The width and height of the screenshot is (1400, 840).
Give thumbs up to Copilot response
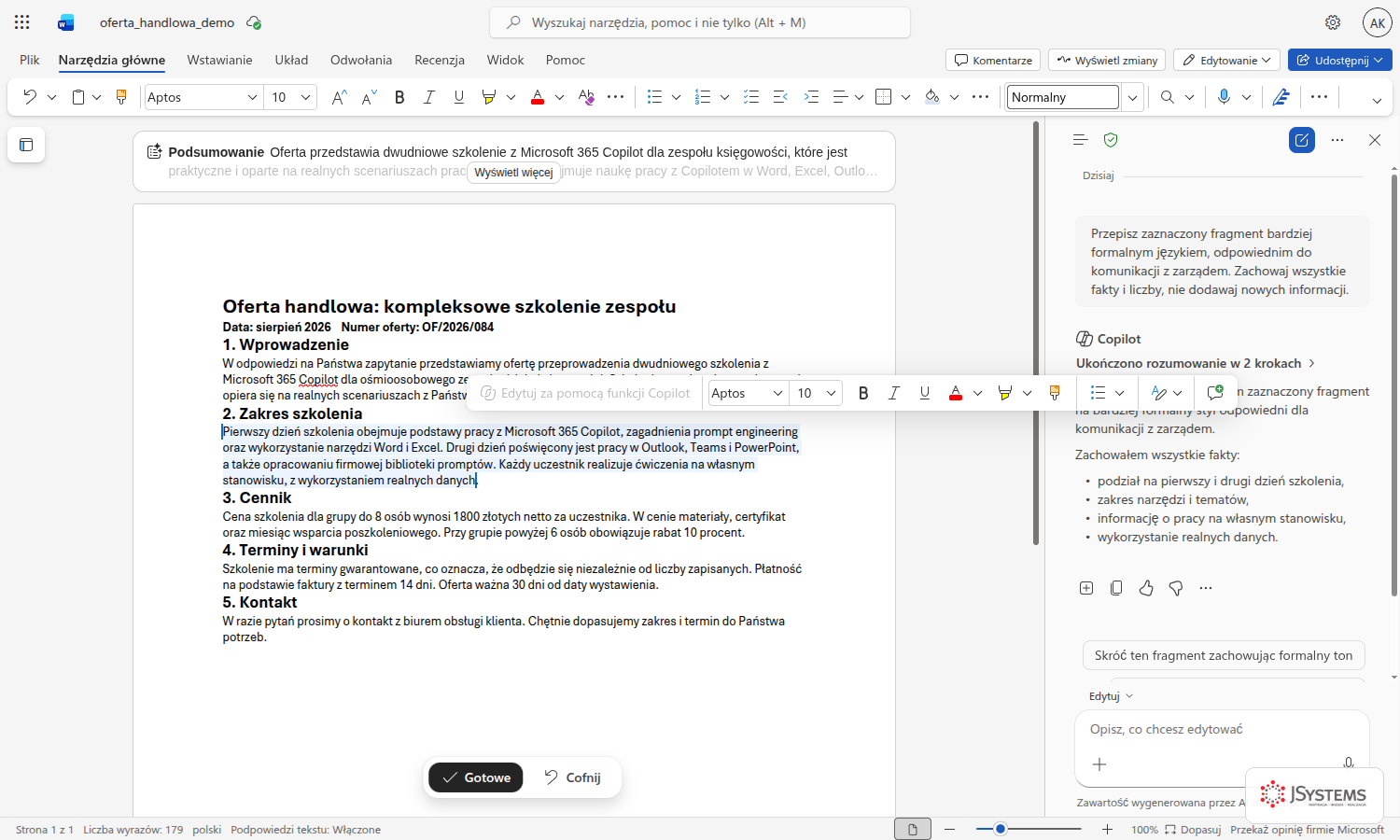pyautogui.click(x=1146, y=588)
